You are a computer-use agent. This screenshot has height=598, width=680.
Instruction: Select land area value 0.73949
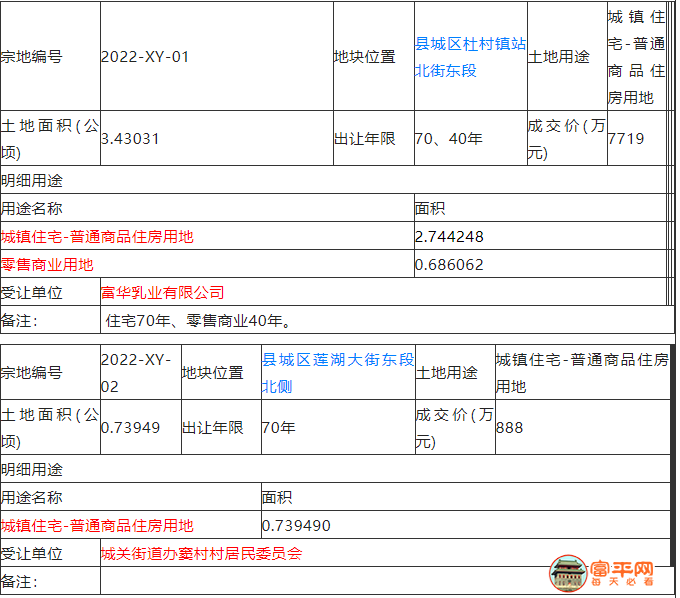coord(130,428)
